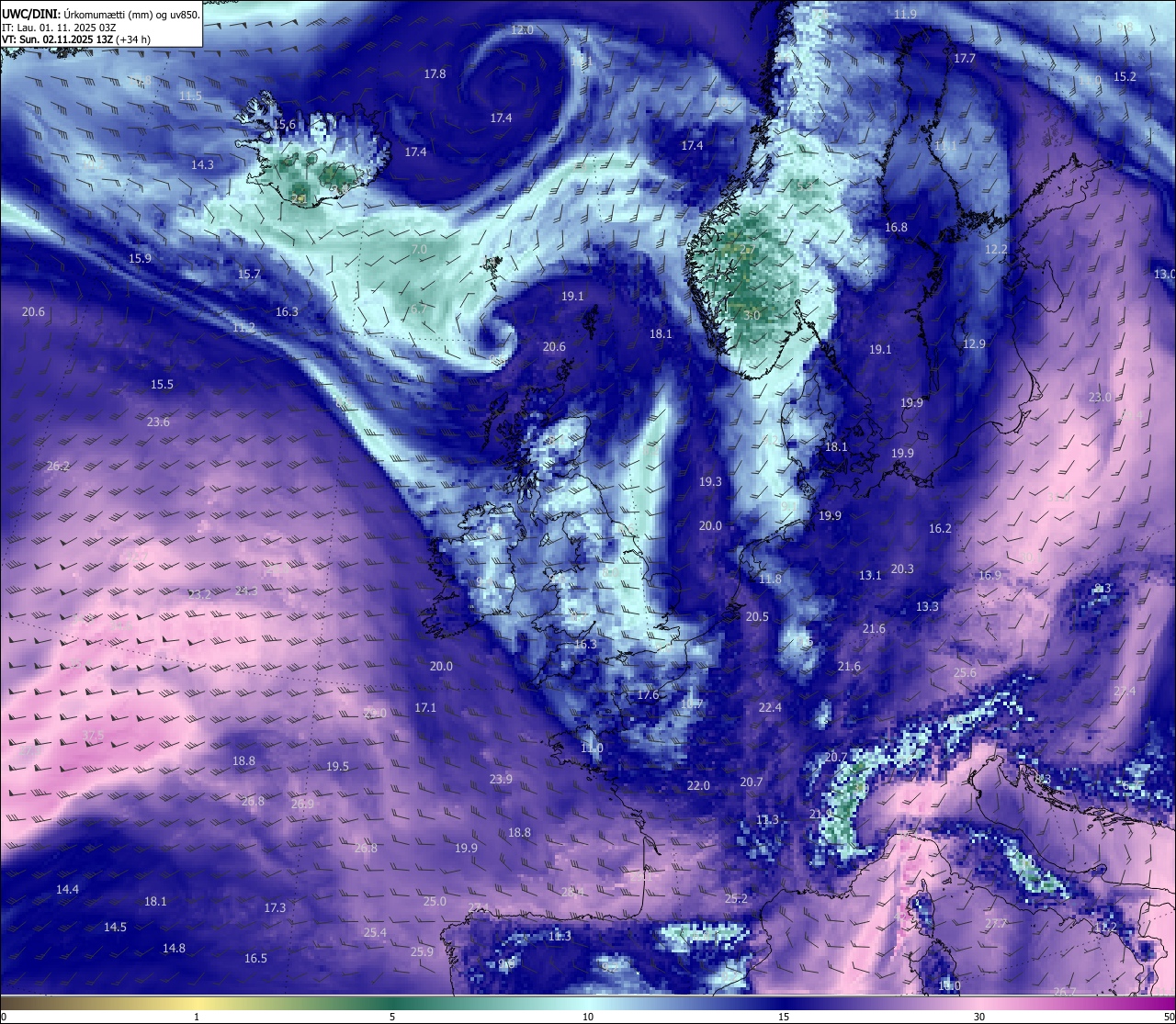Click the map value 25.0
Viewport: 1176px width, 1024px height.
point(435,902)
